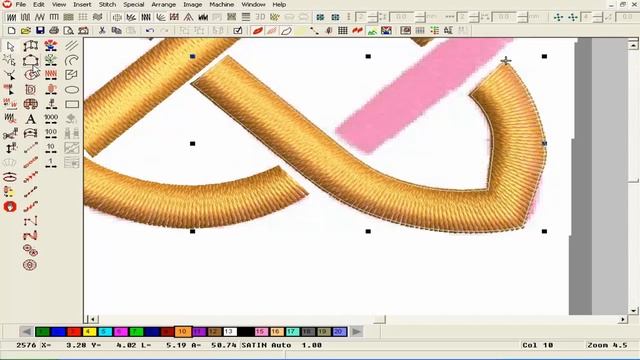Click the Print Preview icon
This screenshot has height=360, width=640.
click(x=69, y=31)
